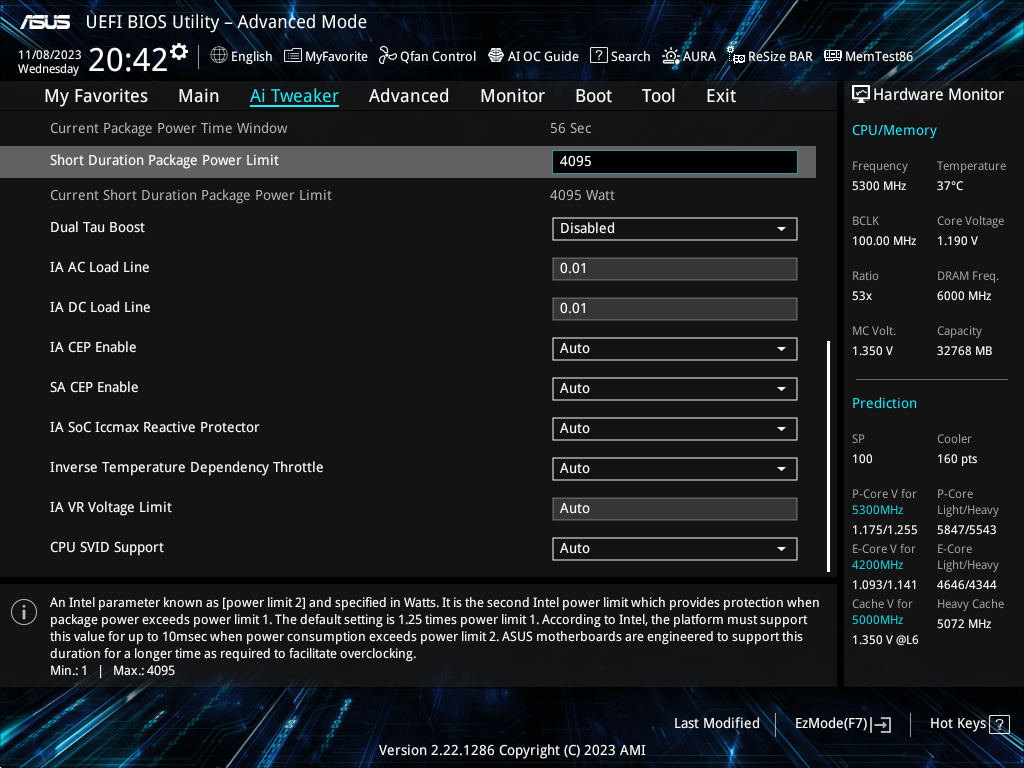The height and width of the screenshot is (768, 1024).
Task: Open Hot Keys help
Action: [969, 724]
